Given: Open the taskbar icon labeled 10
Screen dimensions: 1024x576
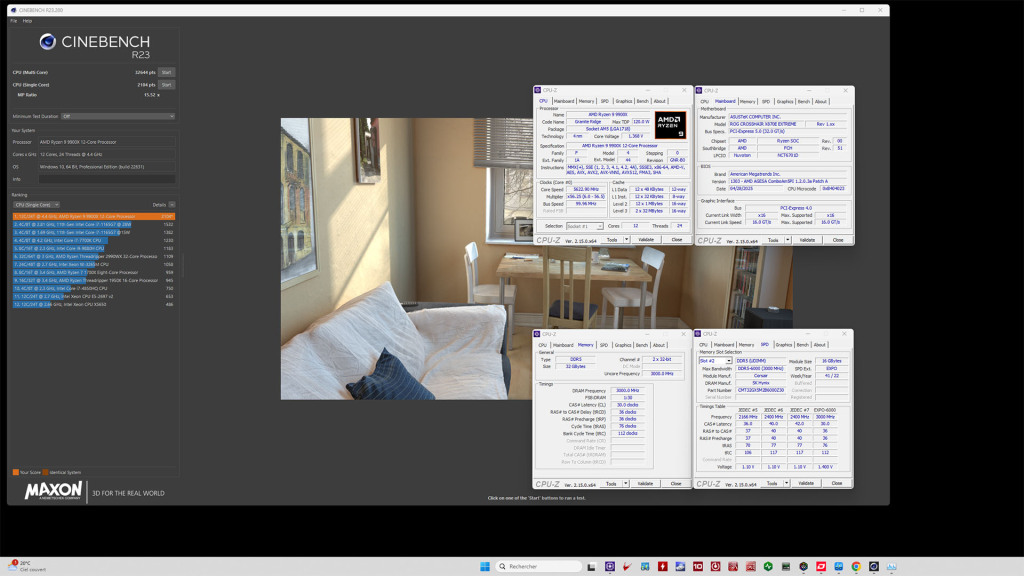Looking at the screenshot, I should 697,566.
